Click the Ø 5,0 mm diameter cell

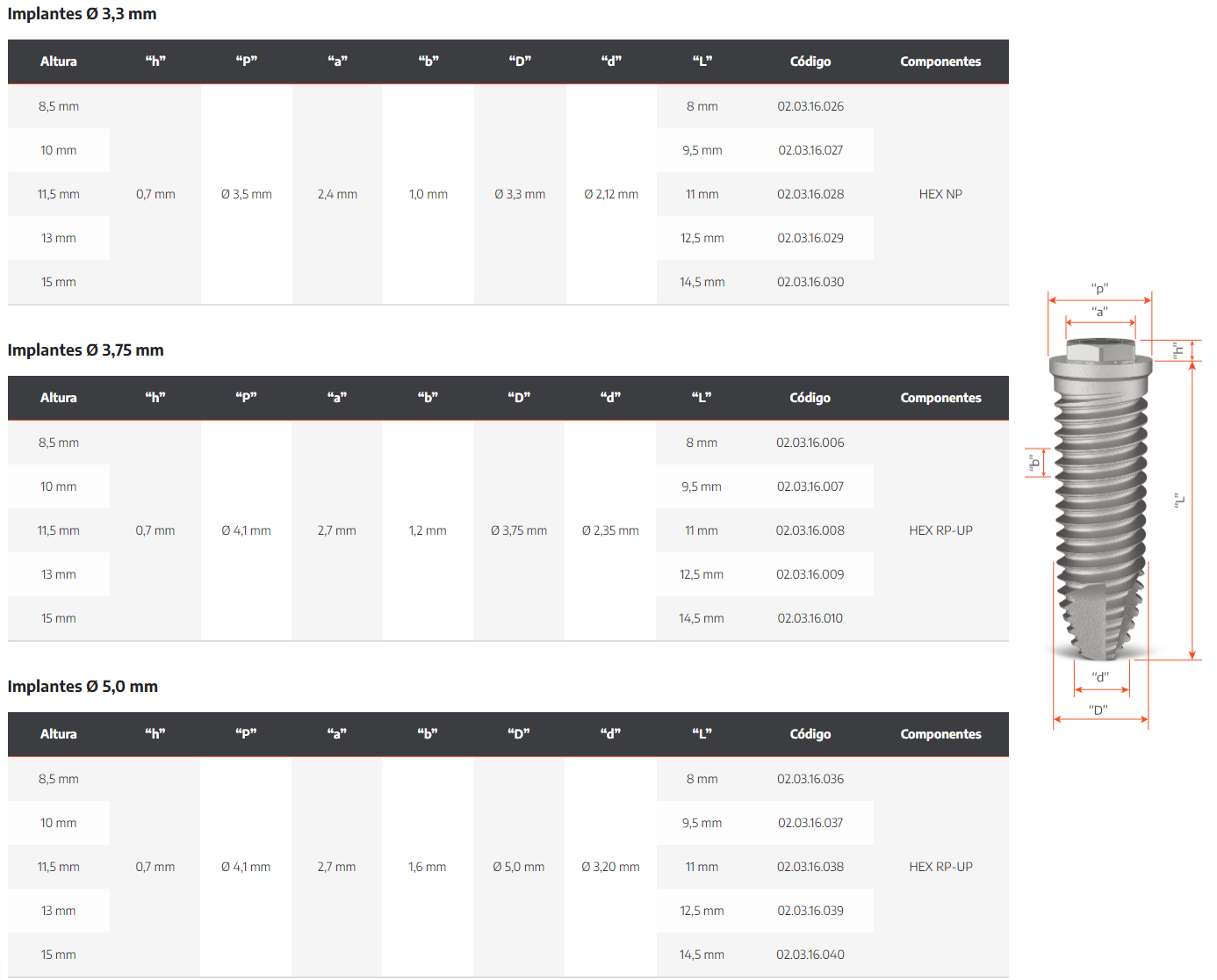[x=519, y=867]
